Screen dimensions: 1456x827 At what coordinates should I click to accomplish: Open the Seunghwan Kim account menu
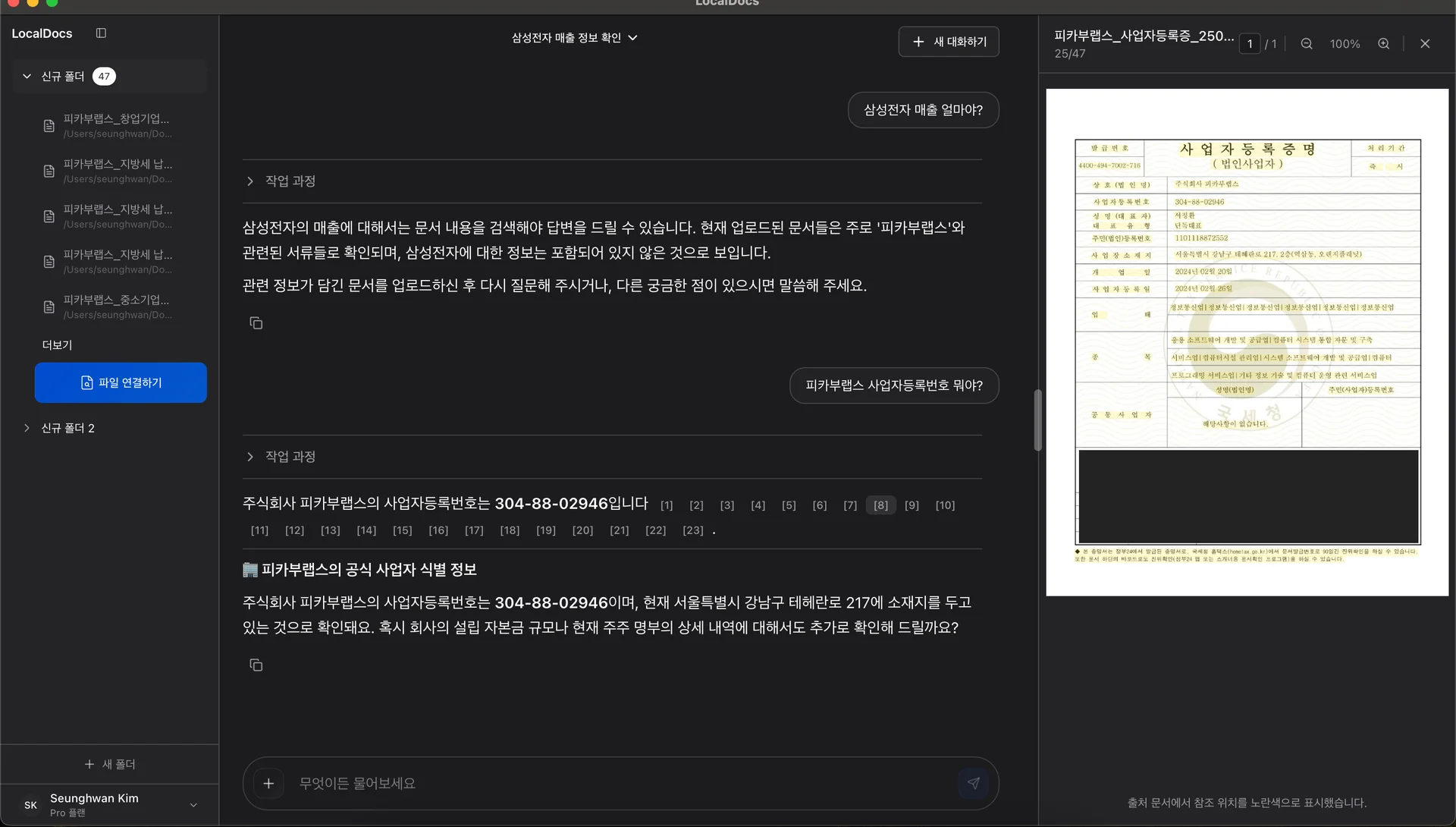click(x=109, y=804)
